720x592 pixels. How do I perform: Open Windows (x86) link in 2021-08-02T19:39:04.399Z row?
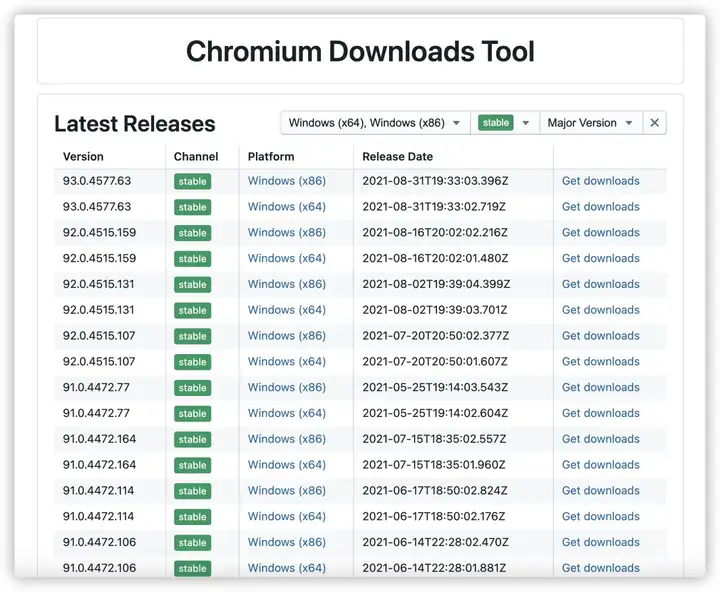point(287,284)
